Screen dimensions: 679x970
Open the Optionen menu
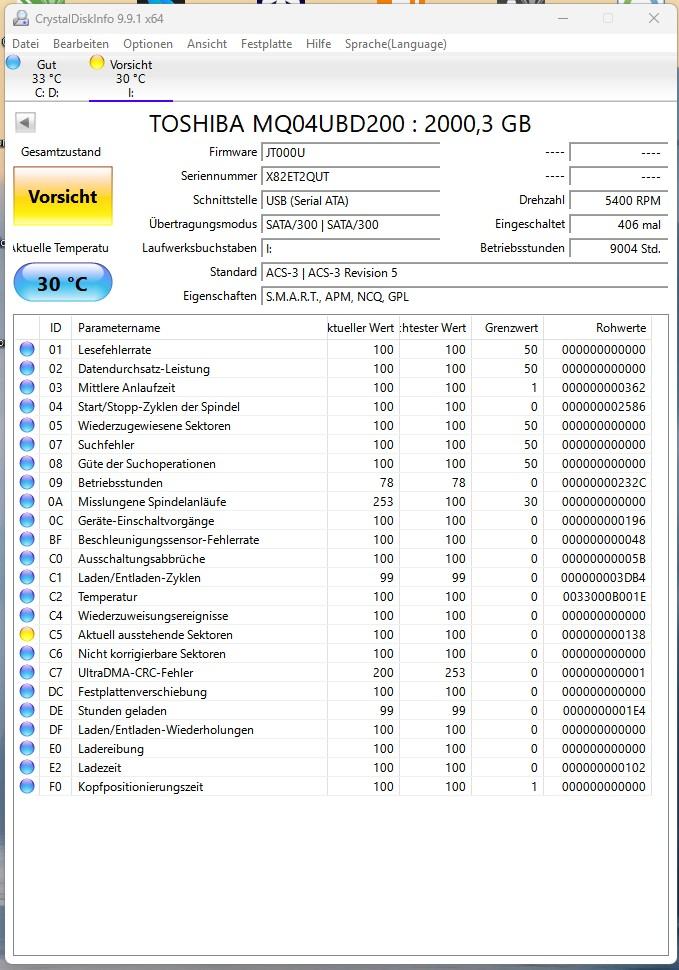click(148, 44)
